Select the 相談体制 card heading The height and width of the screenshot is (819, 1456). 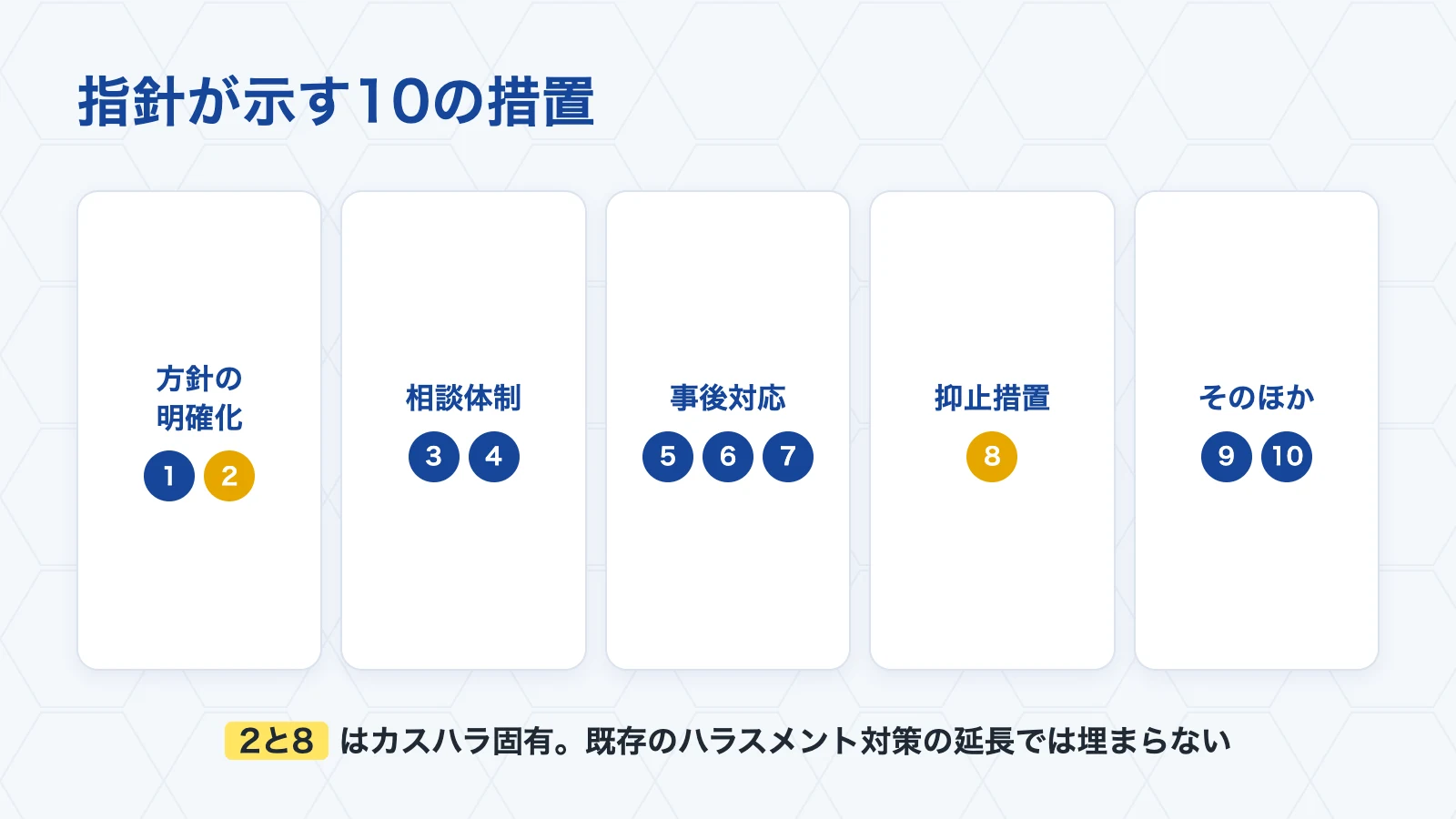tap(463, 398)
